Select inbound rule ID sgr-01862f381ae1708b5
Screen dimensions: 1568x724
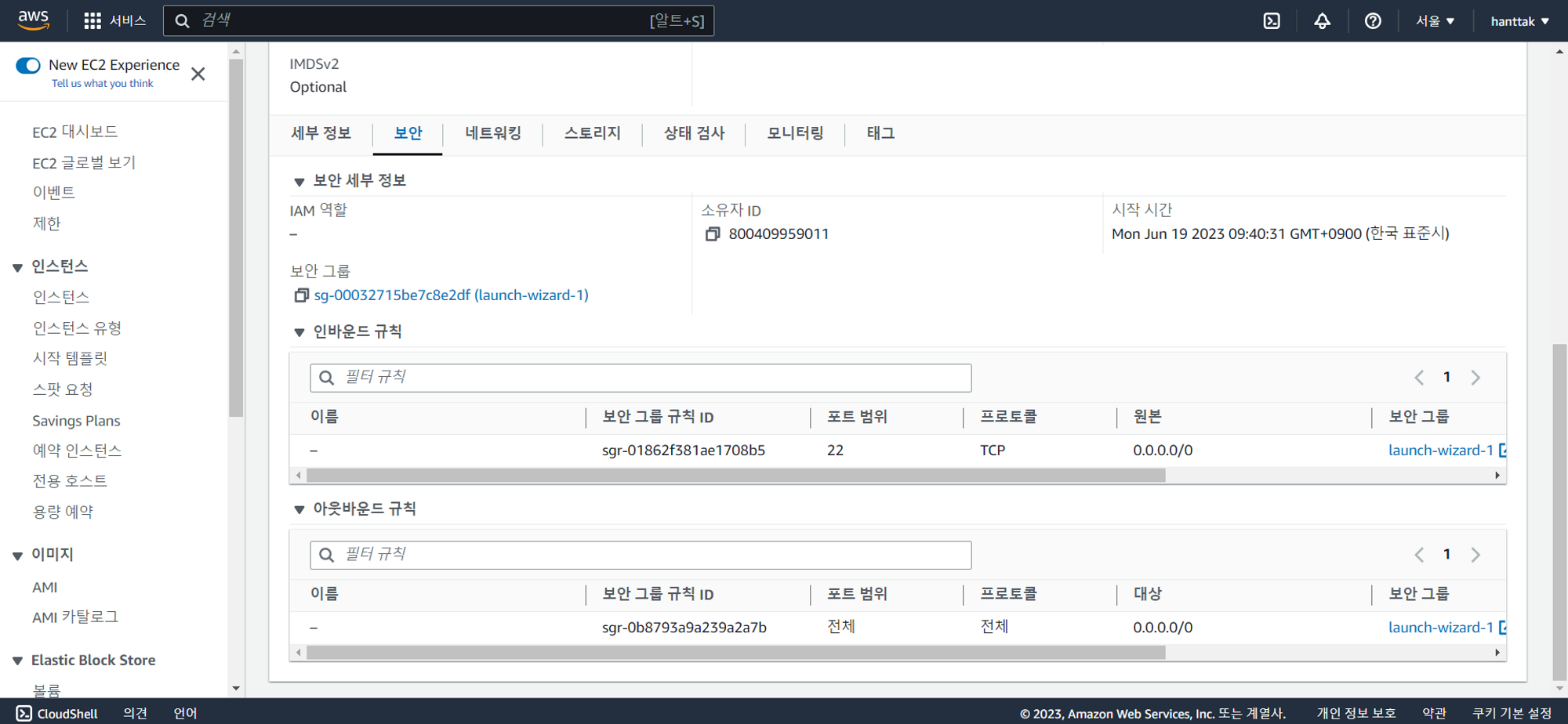pos(684,451)
